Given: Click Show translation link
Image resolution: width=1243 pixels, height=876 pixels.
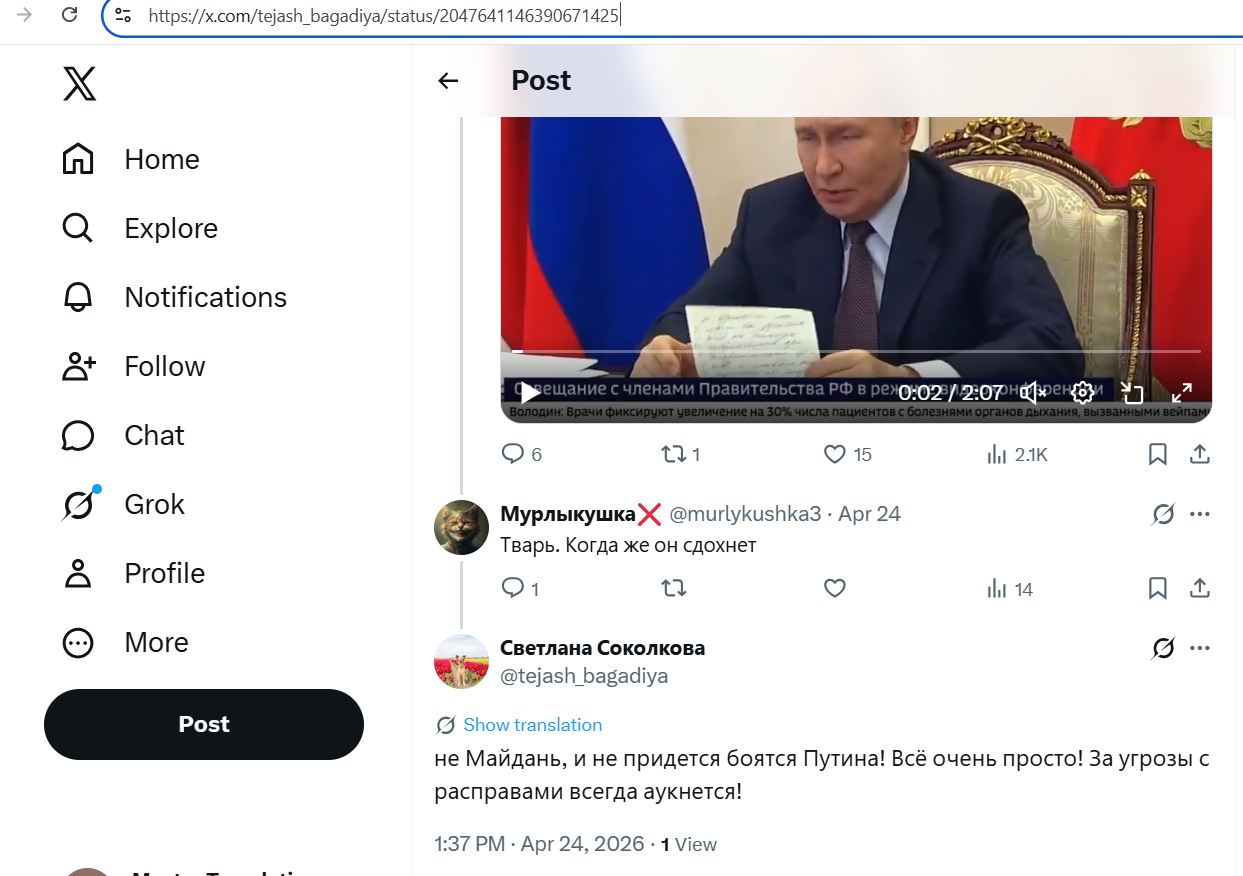Looking at the screenshot, I should click(x=532, y=725).
